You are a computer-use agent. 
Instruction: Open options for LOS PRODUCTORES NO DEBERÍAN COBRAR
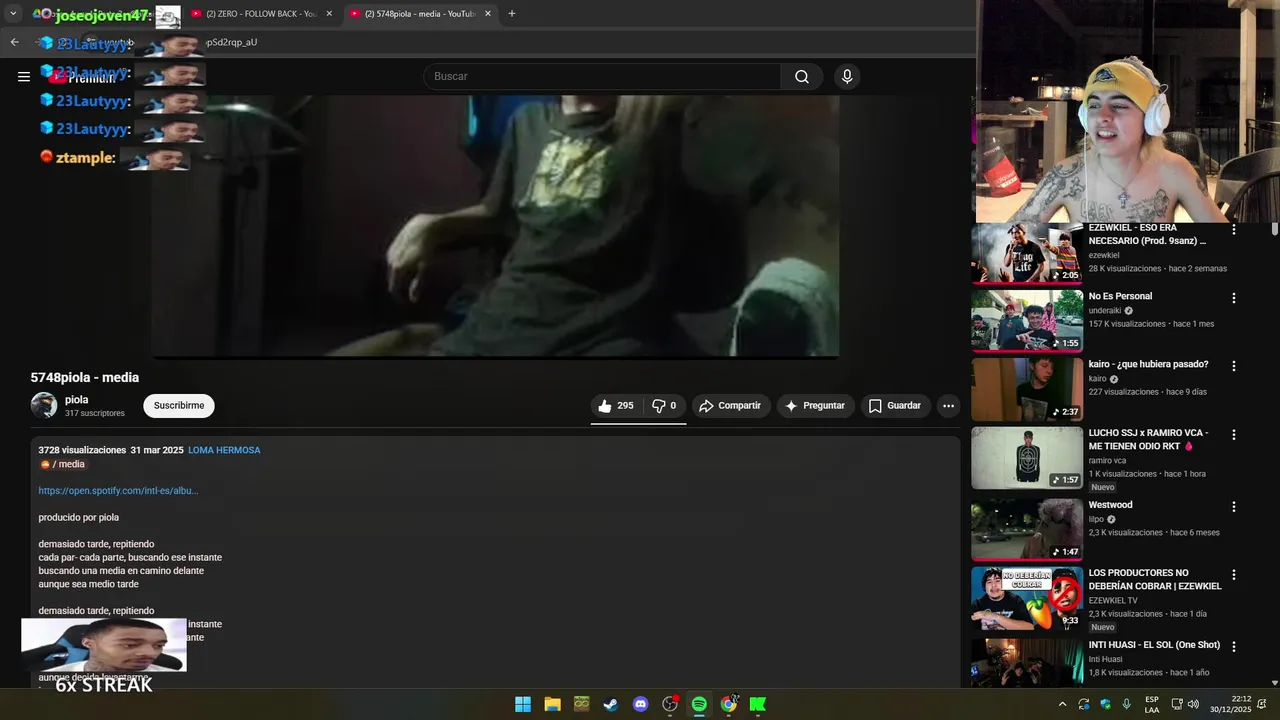click(1234, 575)
